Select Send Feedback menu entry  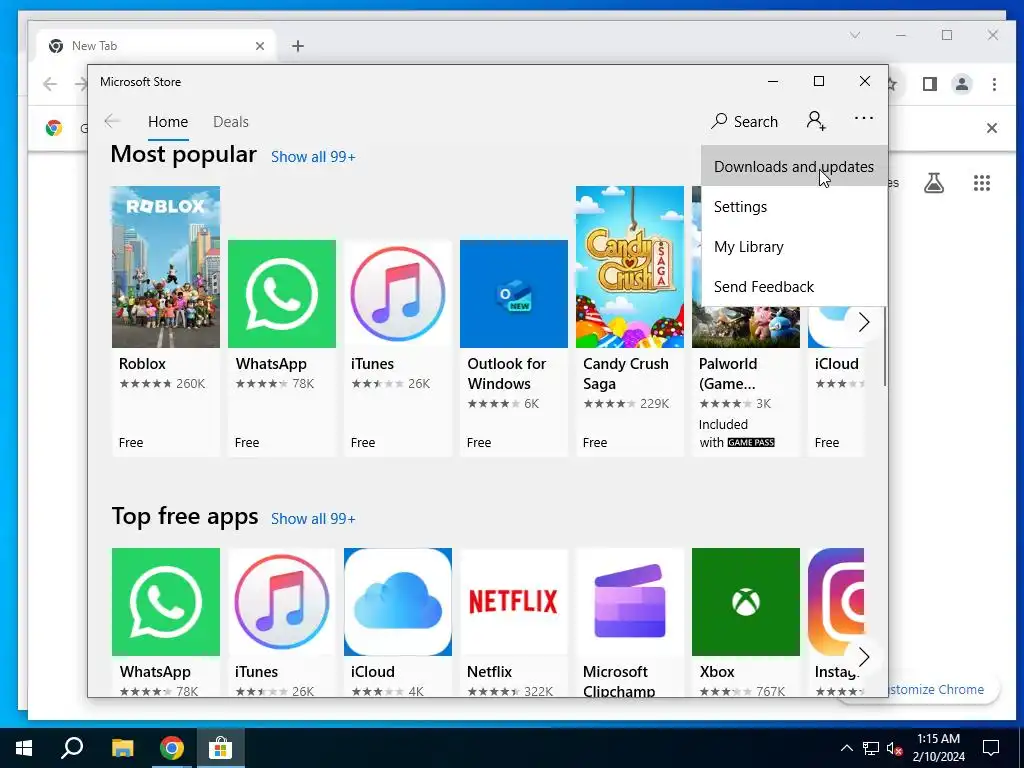[x=793, y=287]
